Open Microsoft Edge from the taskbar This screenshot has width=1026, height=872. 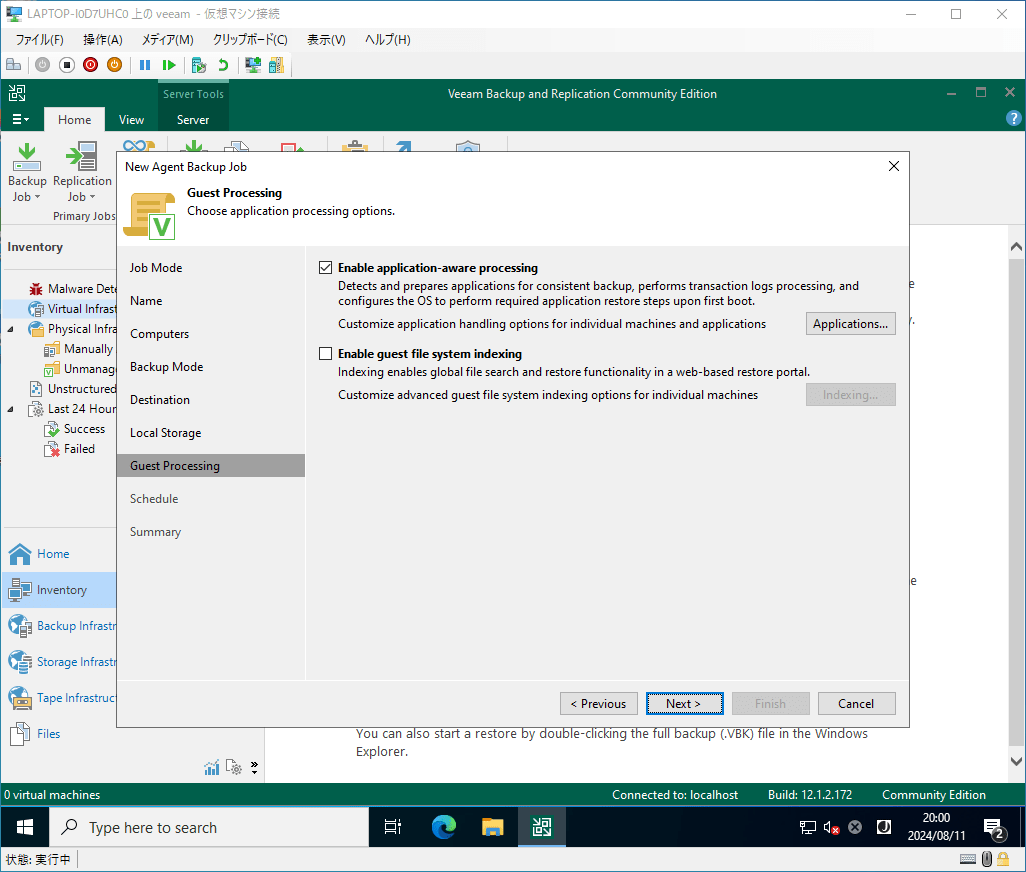coord(444,828)
